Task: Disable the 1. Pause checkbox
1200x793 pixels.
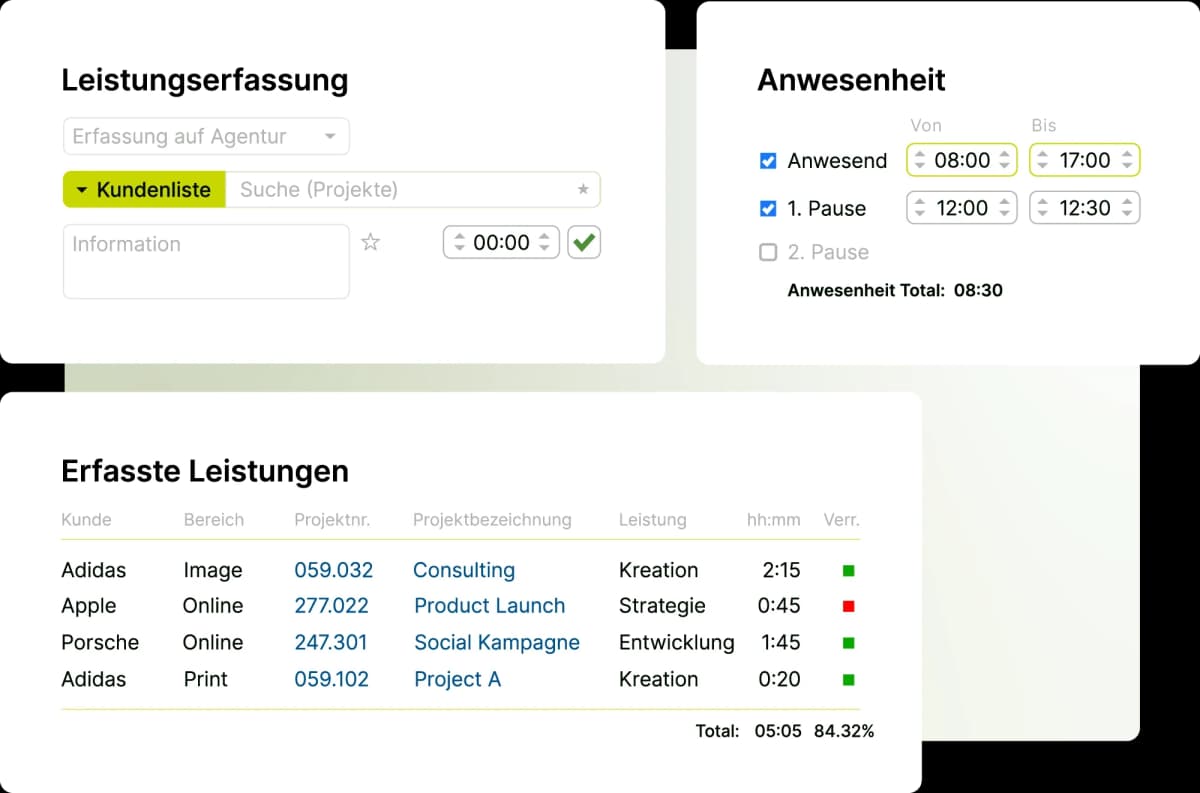Action: point(768,208)
